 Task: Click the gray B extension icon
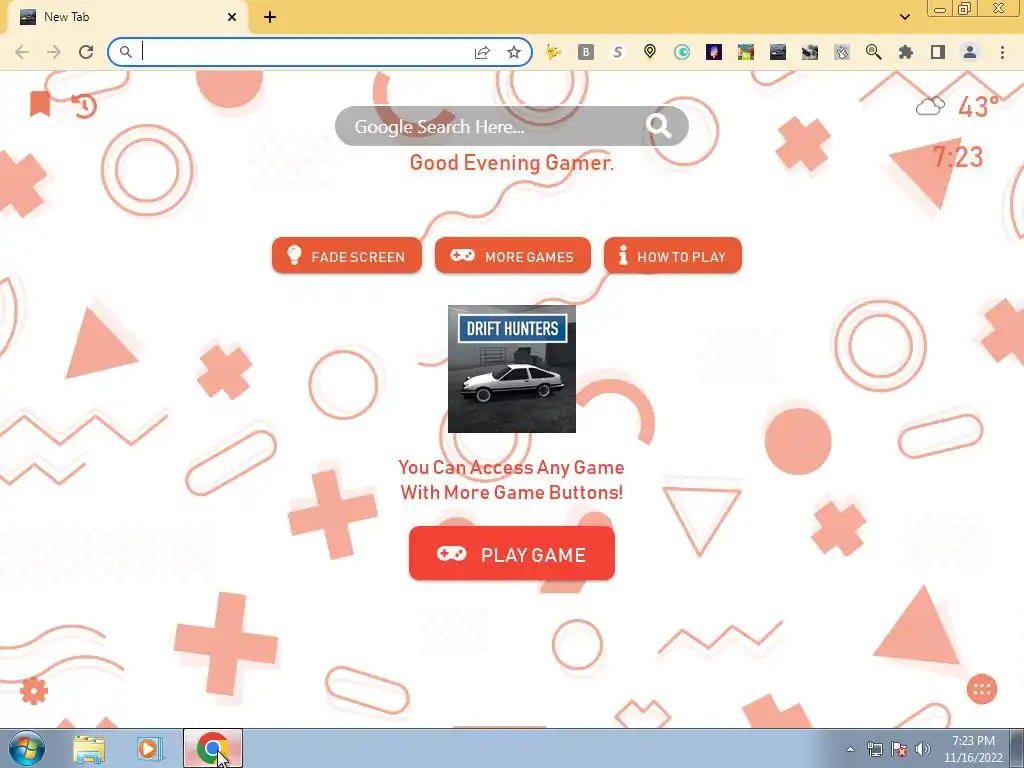point(586,52)
